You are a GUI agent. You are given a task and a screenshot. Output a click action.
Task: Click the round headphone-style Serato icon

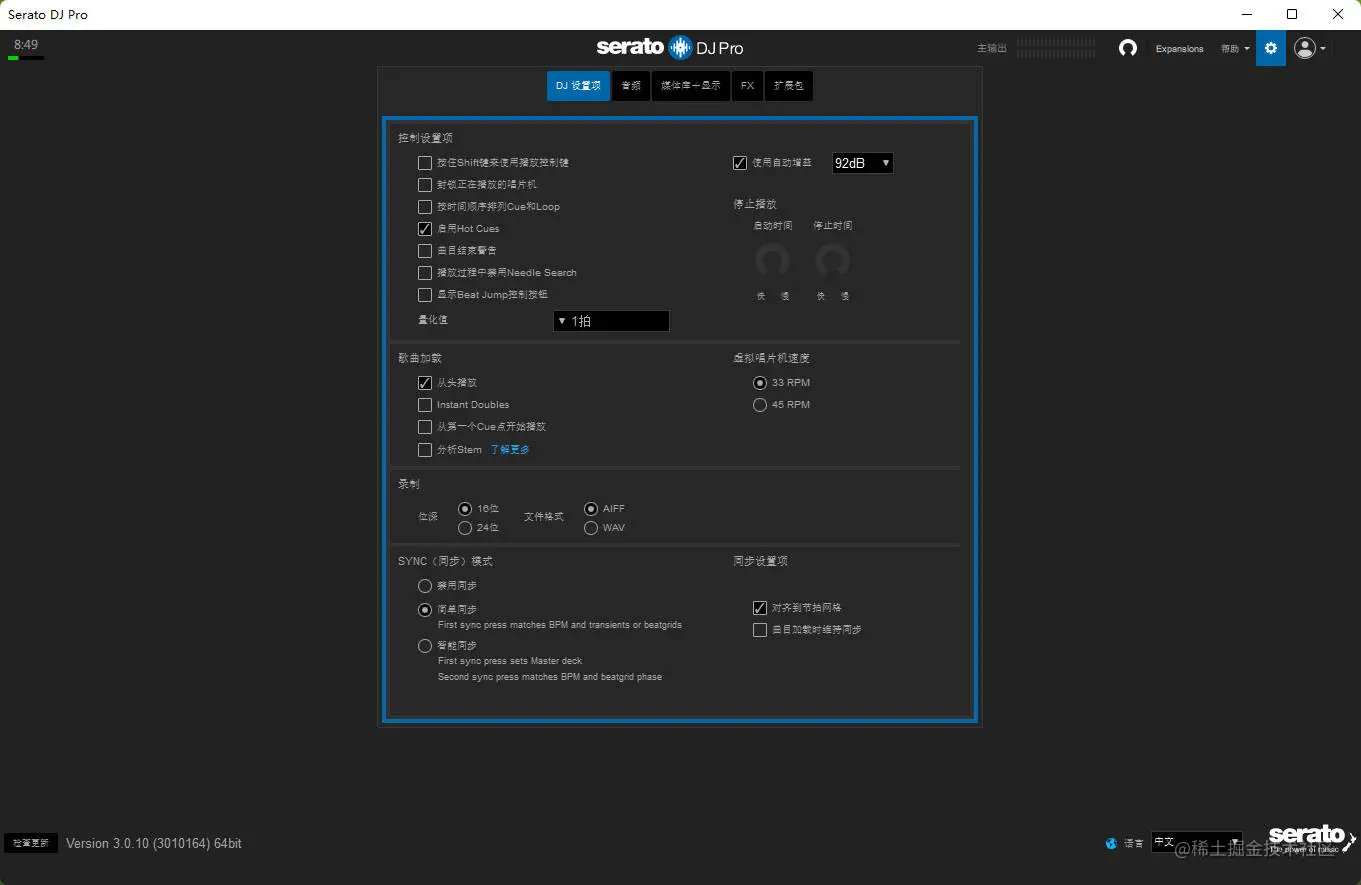(x=1128, y=48)
